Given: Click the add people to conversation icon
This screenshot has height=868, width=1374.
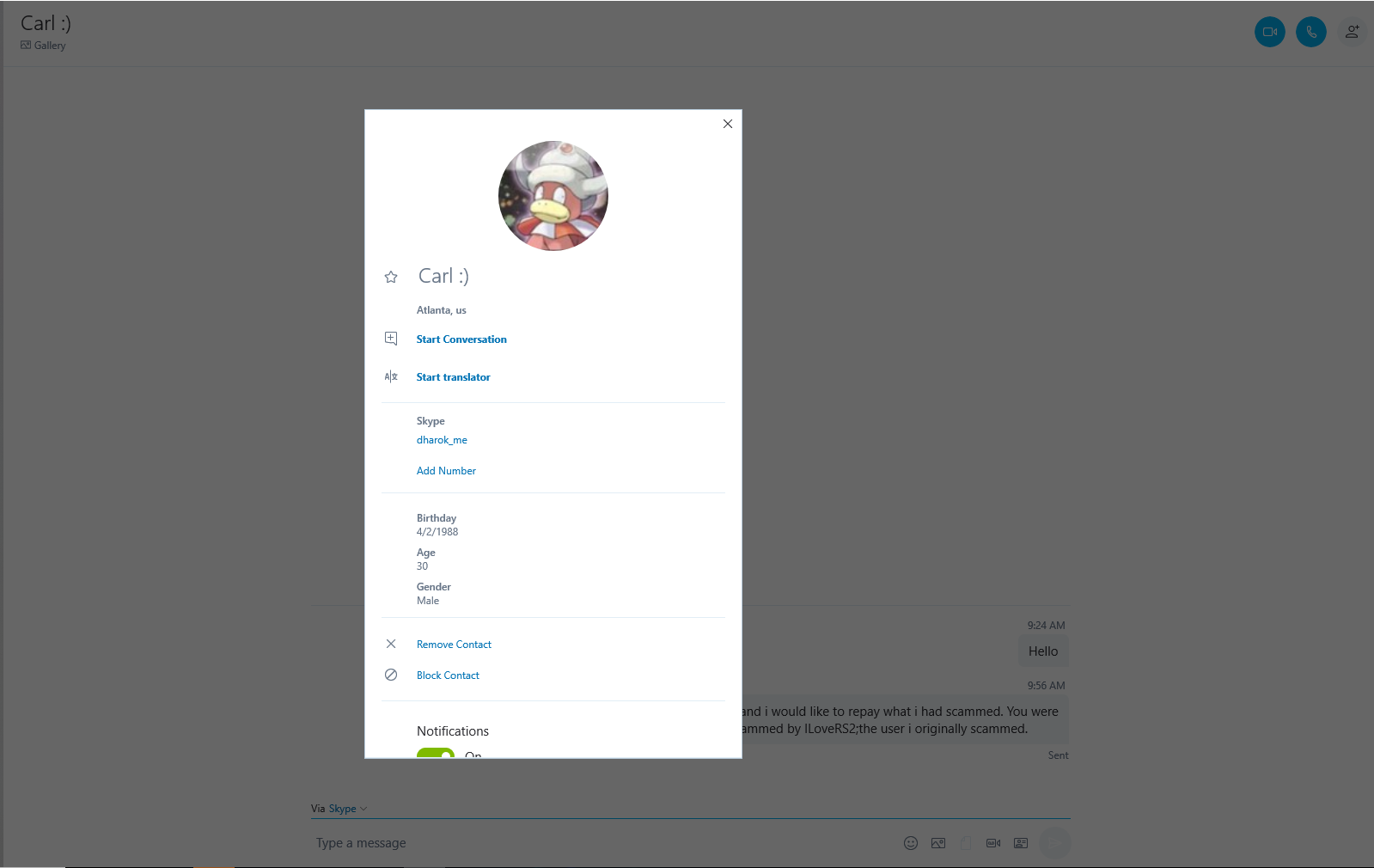Looking at the screenshot, I should (x=1352, y=32).
